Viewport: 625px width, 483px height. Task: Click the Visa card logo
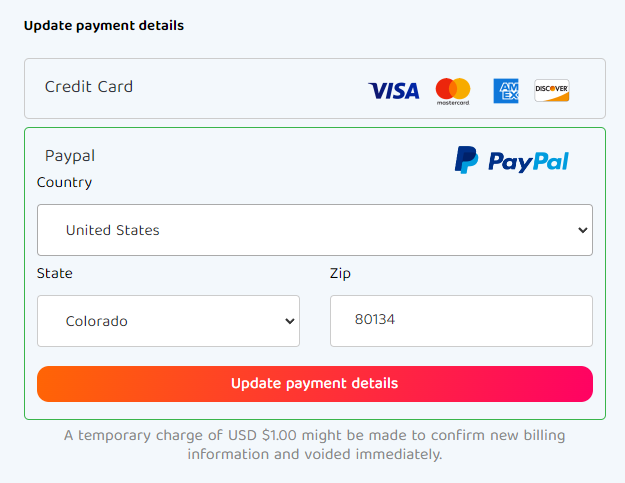pyautogui.click(x=394, y=91)
